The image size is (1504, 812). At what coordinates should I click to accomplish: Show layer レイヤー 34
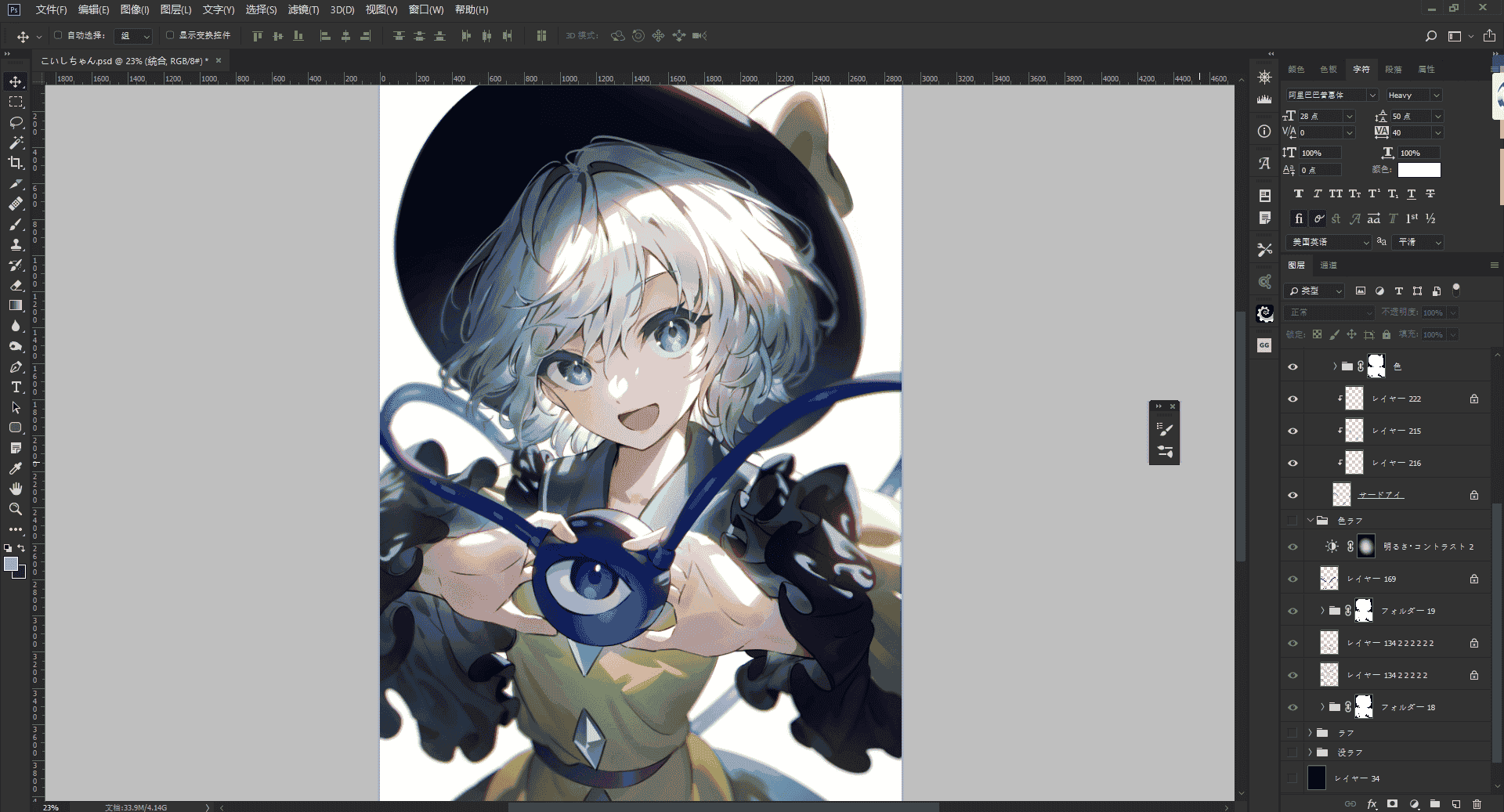pyautogui.click(x=1292, y=778)
